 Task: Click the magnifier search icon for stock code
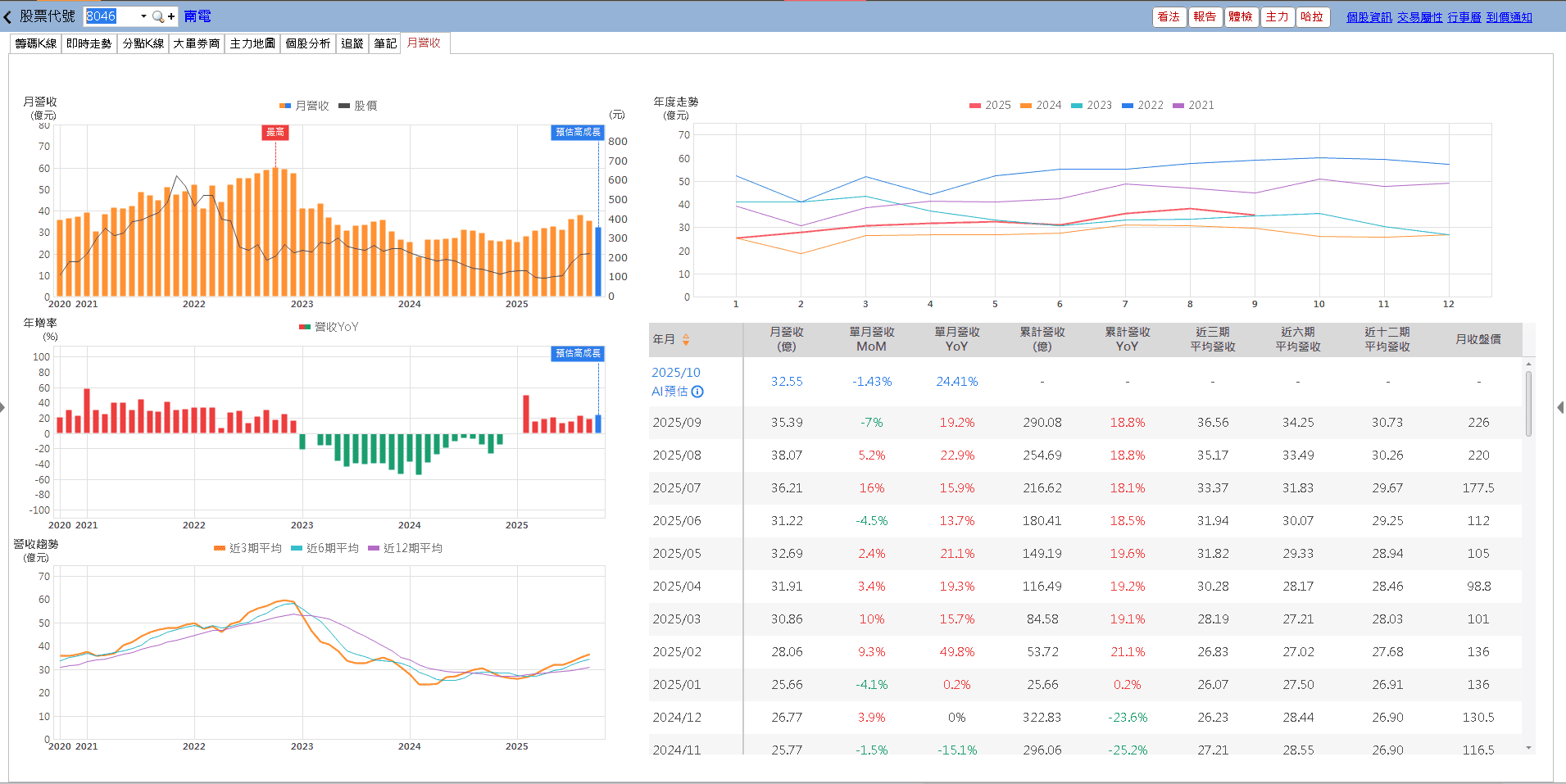[157, 16]
